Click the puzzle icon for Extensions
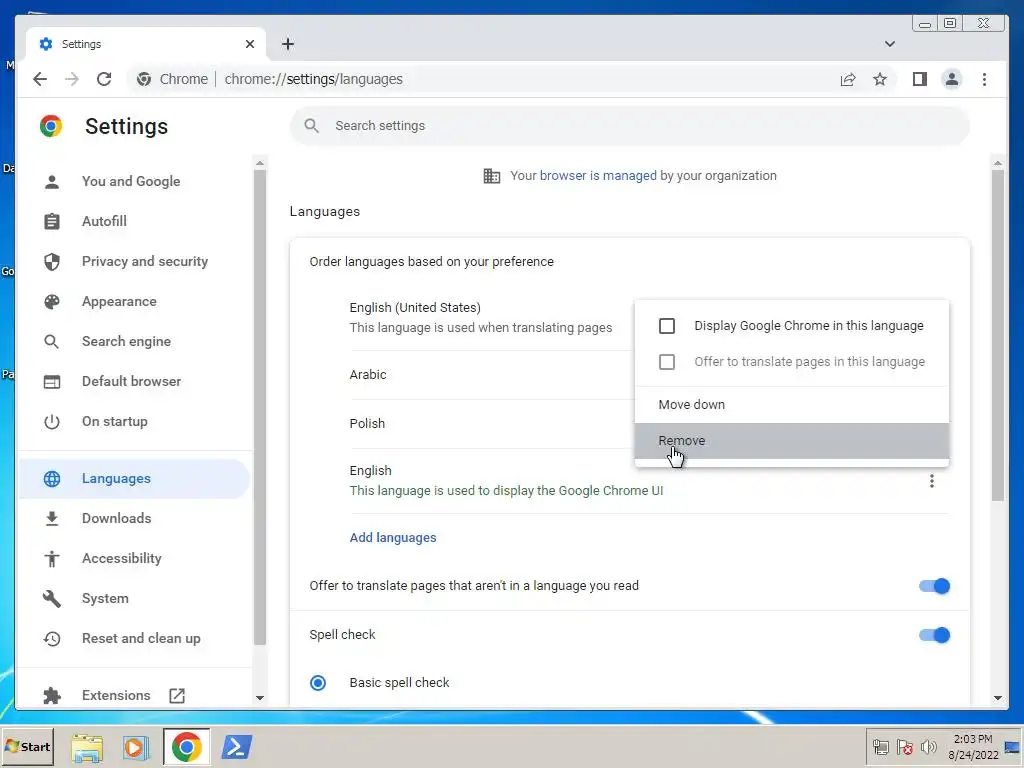Image resolution: width=1024 pixels, height=768 pixels. 52,696
